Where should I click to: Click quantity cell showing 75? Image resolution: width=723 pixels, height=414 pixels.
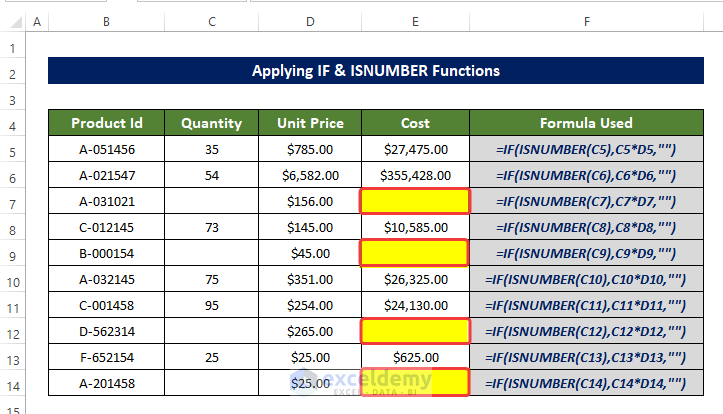[x=212, y=279]
